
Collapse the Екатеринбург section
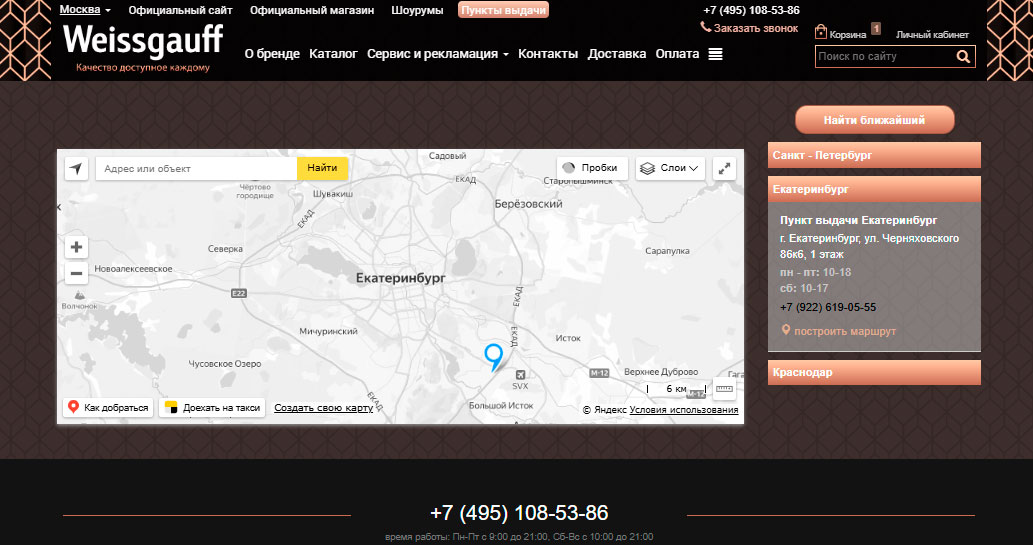click(x=874, y=189)
